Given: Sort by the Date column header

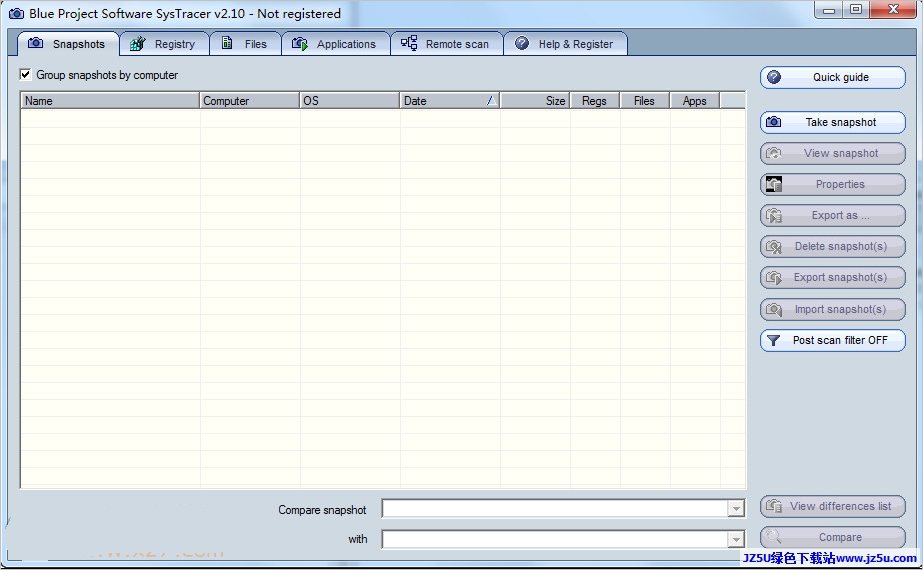Looking at the screenshot, I should pos(450,101).
